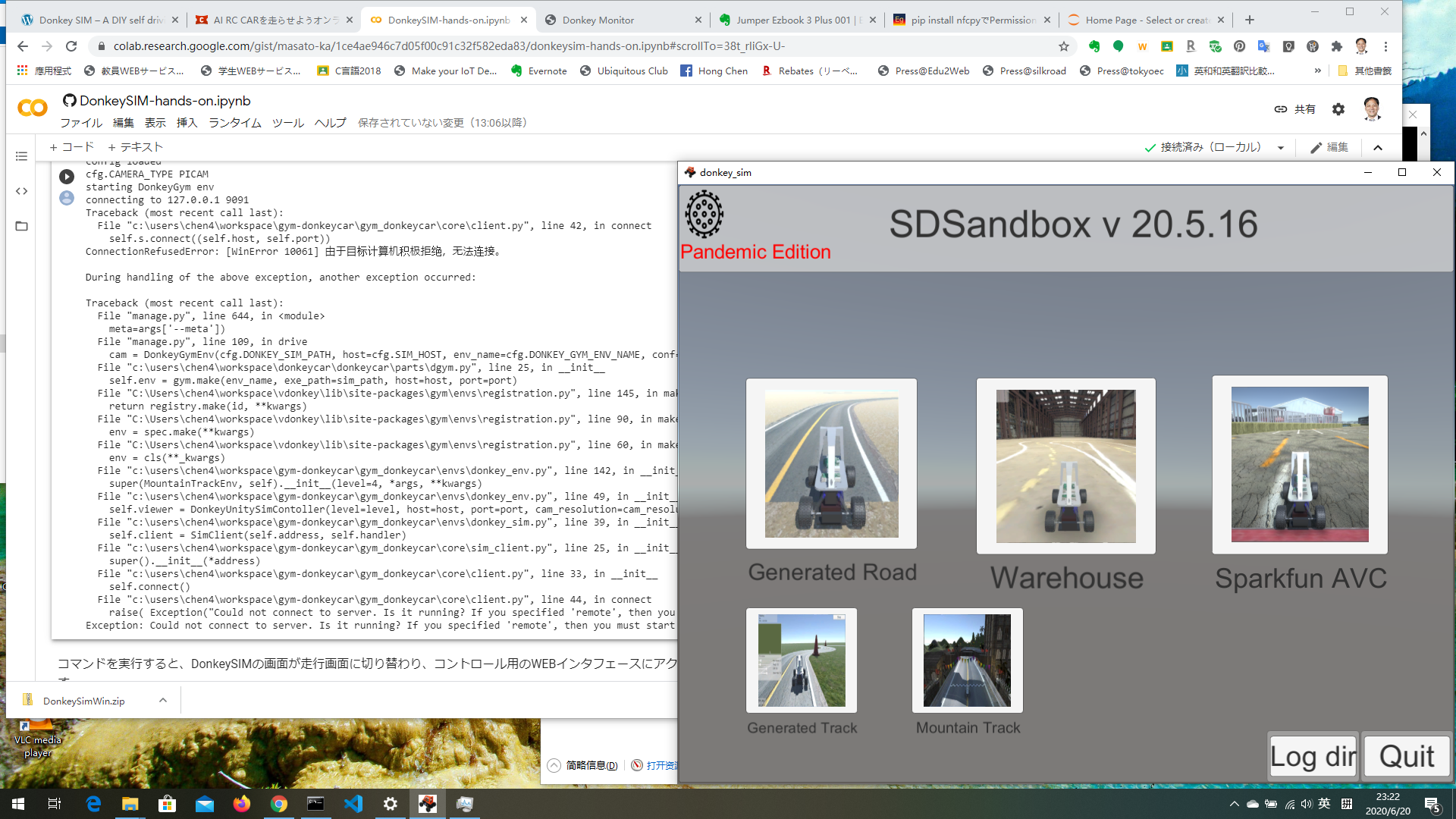Open a new browser tab
Screen dimensions: 1456x819
(x=1250, y=20)
